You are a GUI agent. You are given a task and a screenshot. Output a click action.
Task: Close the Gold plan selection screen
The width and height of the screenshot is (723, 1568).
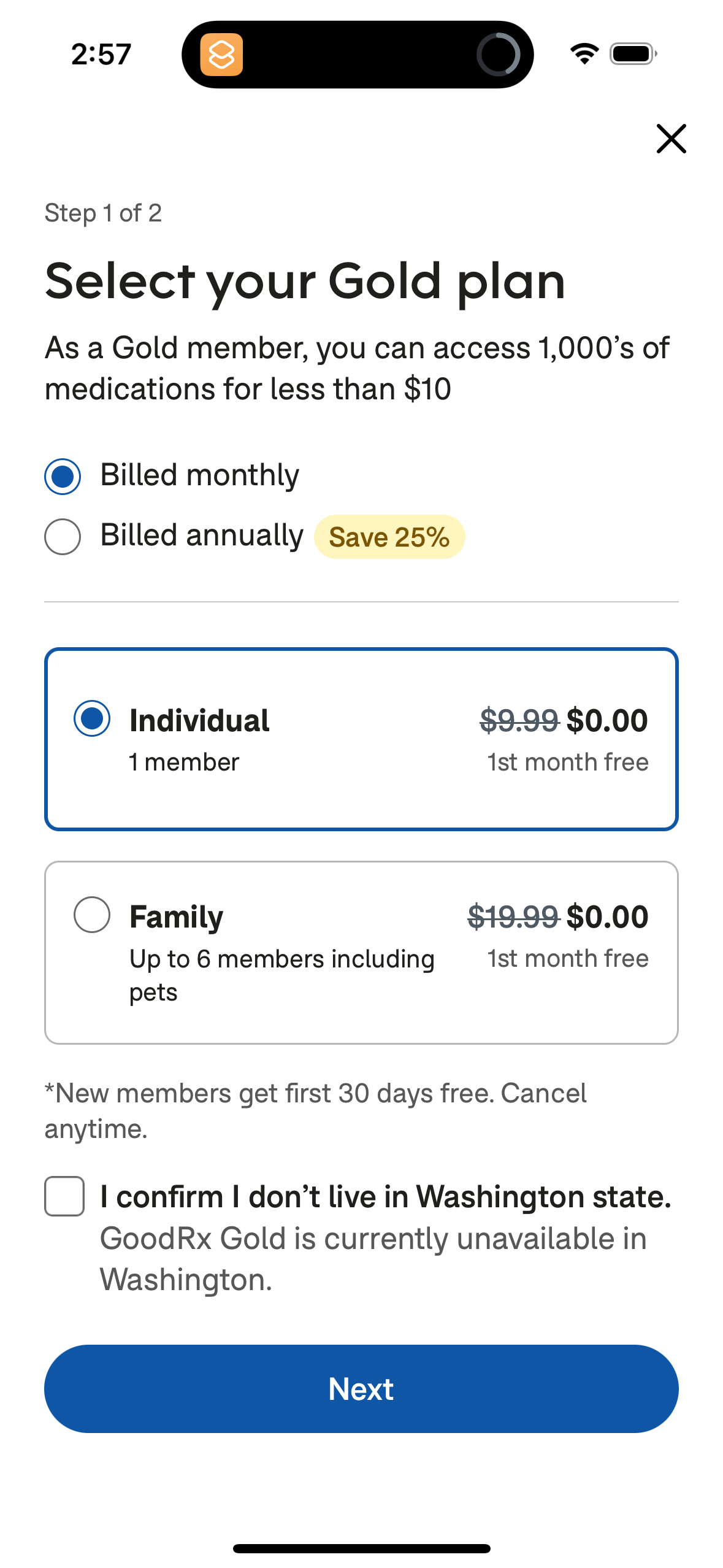671,139
